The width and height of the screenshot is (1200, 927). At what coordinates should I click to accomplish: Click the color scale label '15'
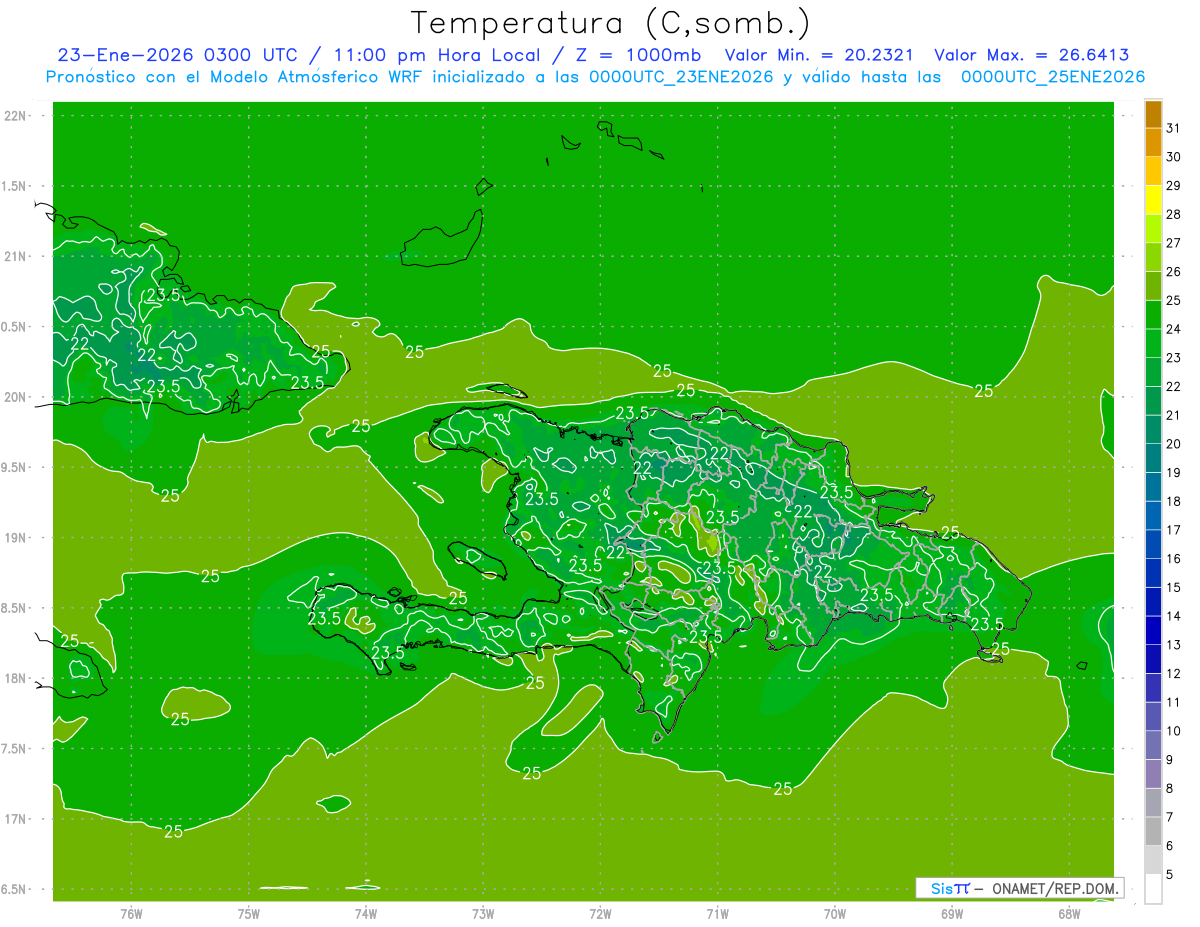[x=1174, y=588]
